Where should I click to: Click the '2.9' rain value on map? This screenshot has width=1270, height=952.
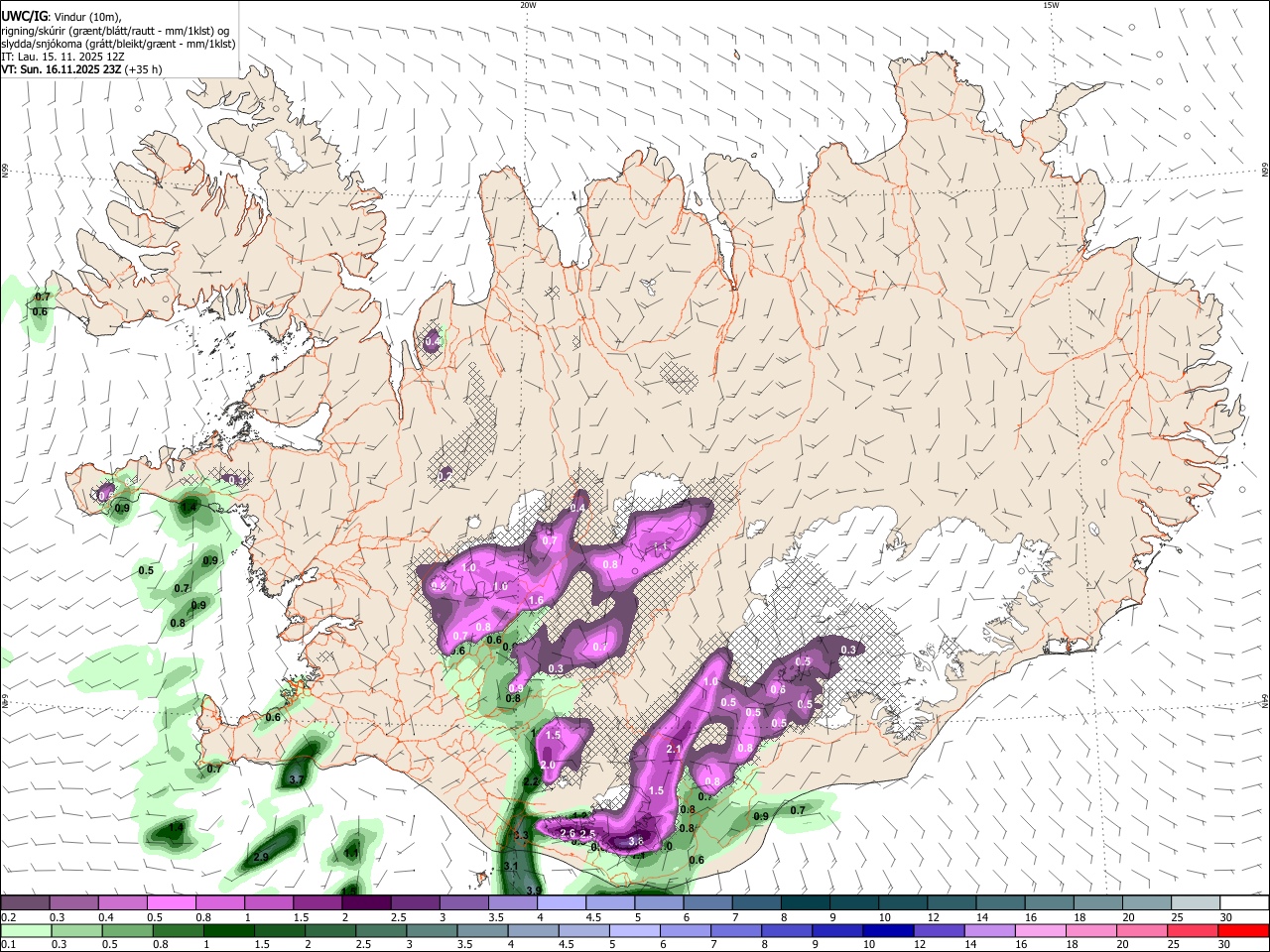coord(262,857)
